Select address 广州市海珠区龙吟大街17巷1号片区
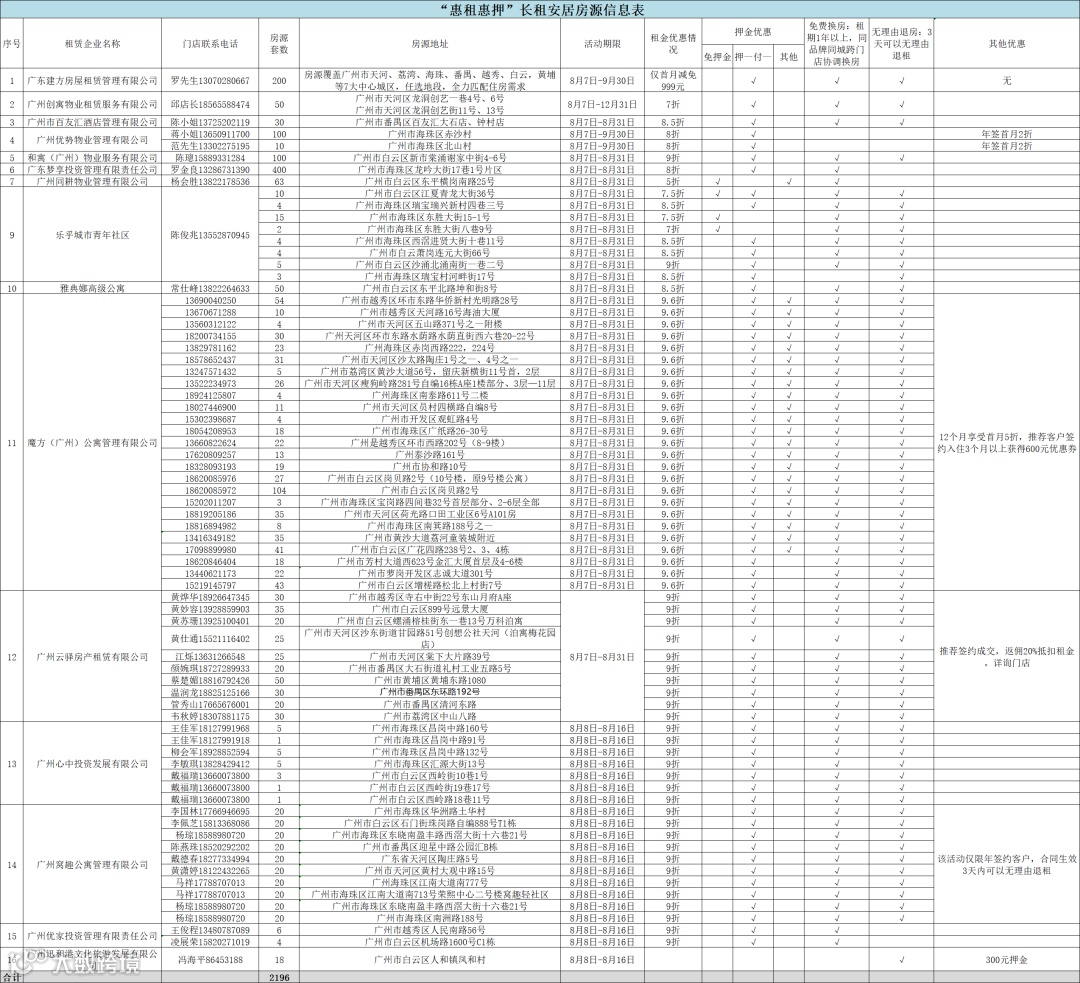This screenshot has width=1080, height=983. pos(430,169)
